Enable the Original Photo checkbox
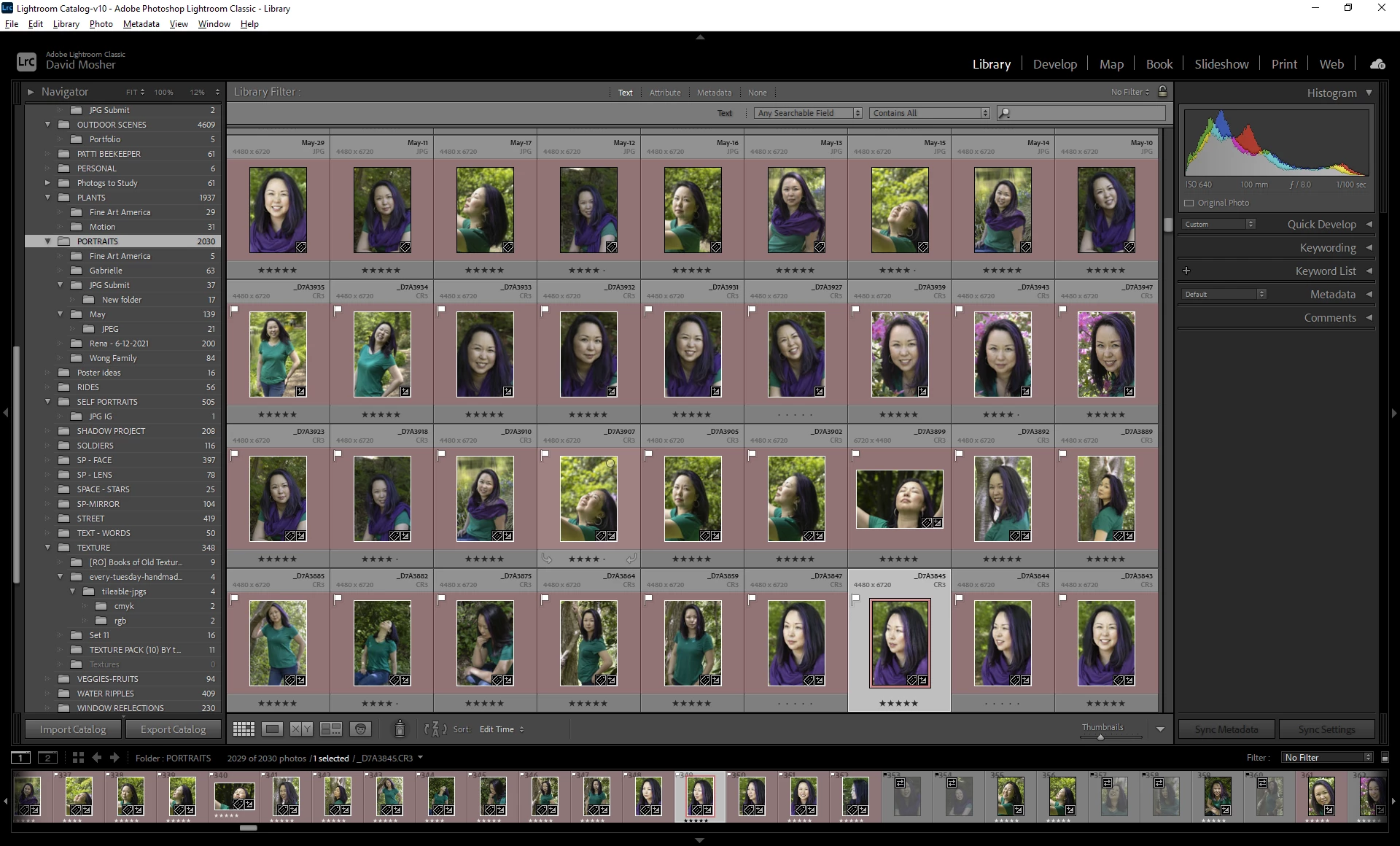 [x=1189, y=203]
